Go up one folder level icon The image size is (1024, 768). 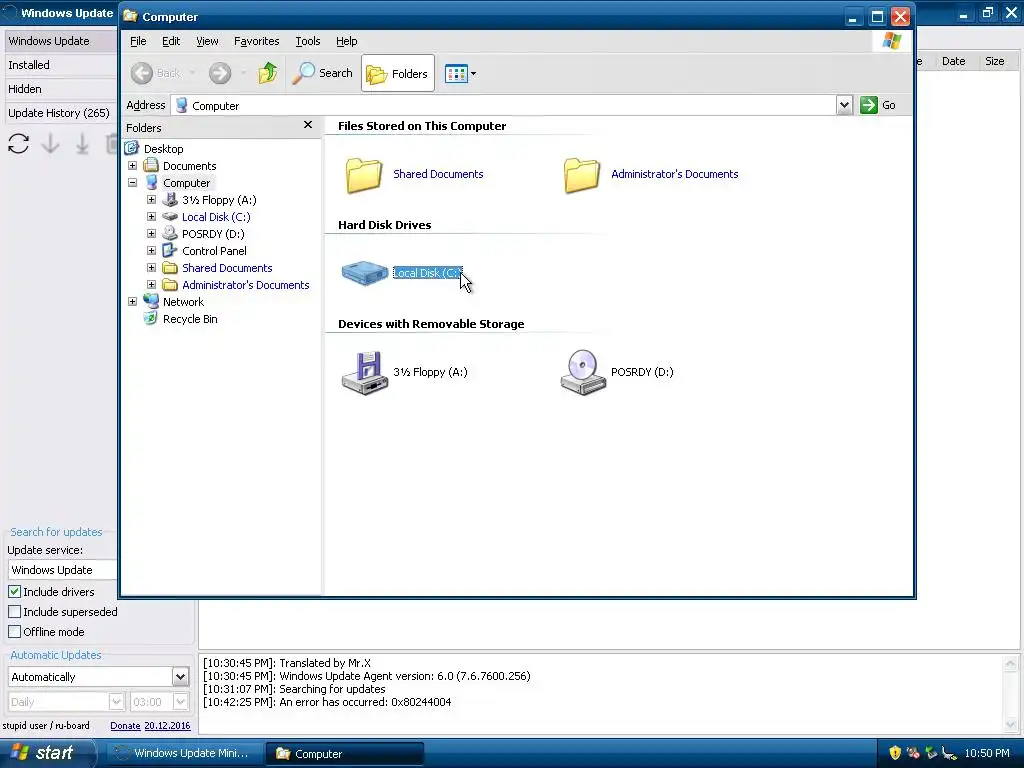pos(267,73)
